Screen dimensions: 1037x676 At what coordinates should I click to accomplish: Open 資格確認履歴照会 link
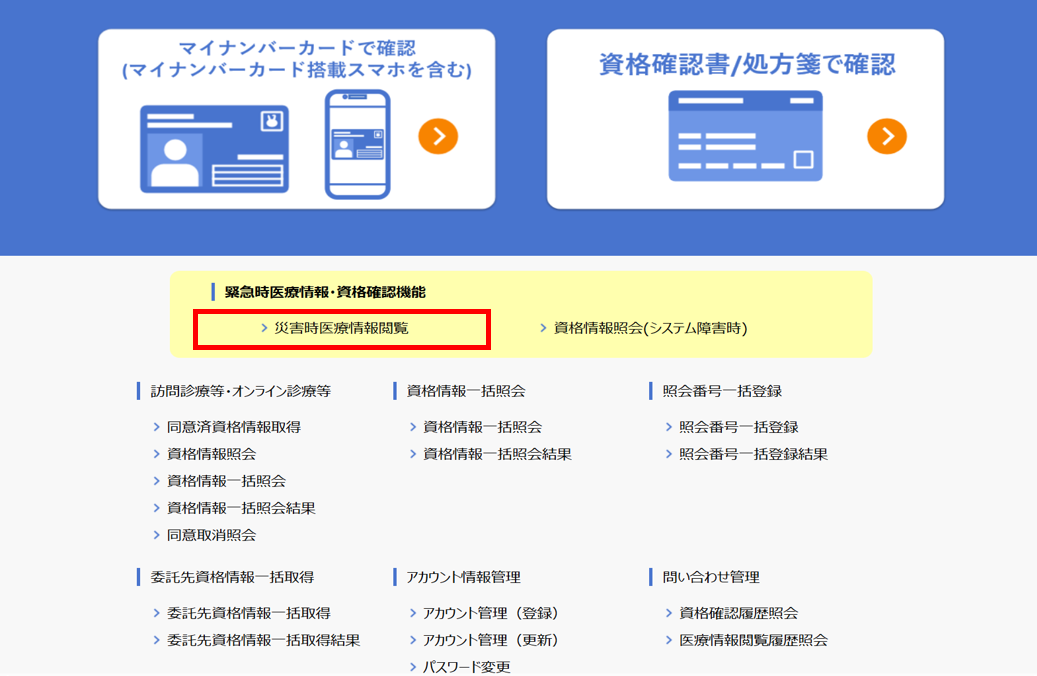(738, 613)
